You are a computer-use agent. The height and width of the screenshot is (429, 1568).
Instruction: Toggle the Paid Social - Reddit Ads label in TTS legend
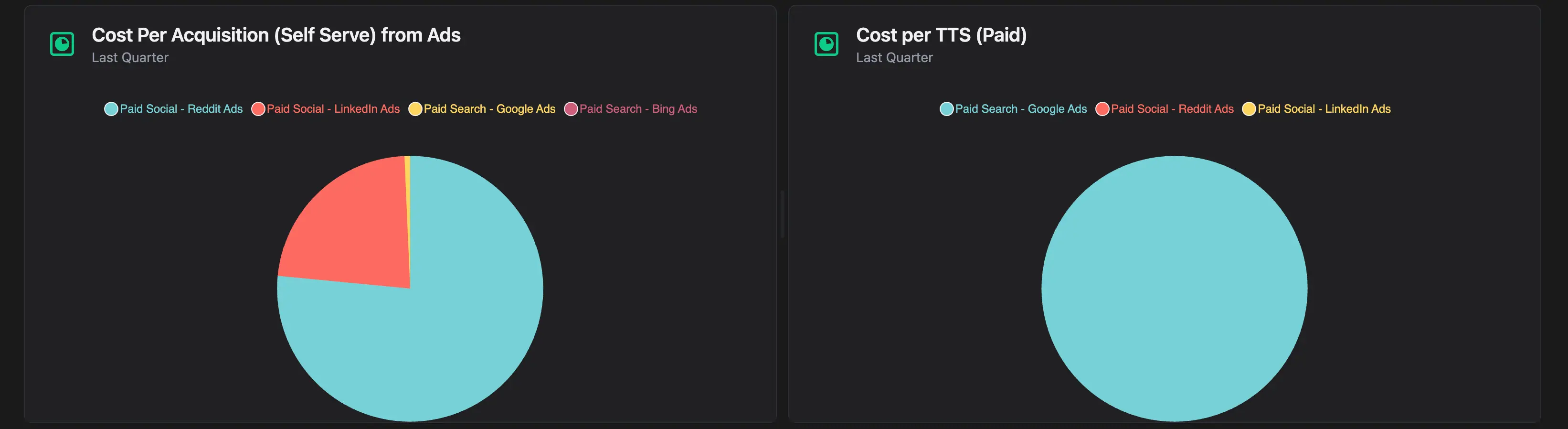point(1172,109)
